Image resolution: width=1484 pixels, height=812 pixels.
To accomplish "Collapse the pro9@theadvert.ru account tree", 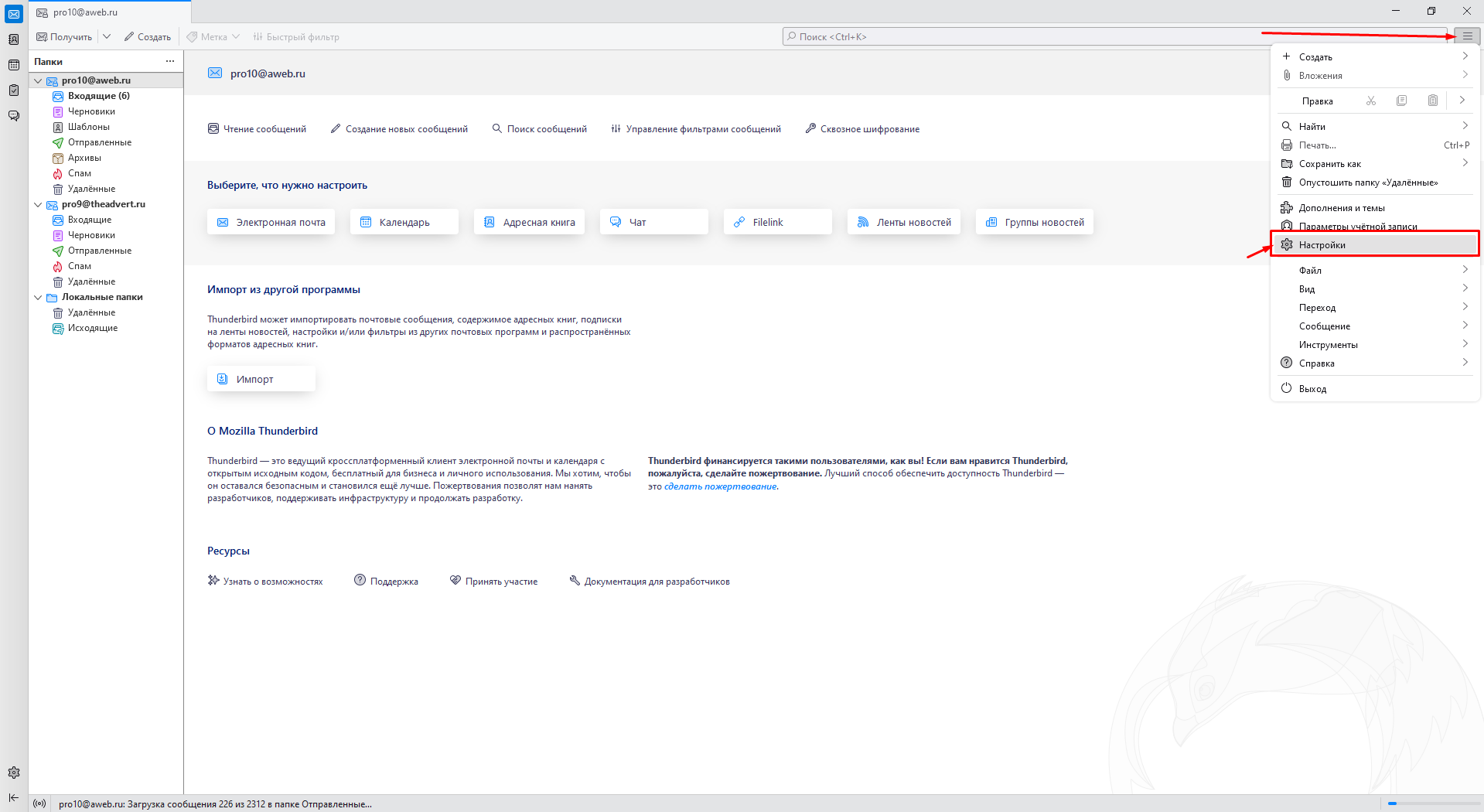I will point(38,204).
